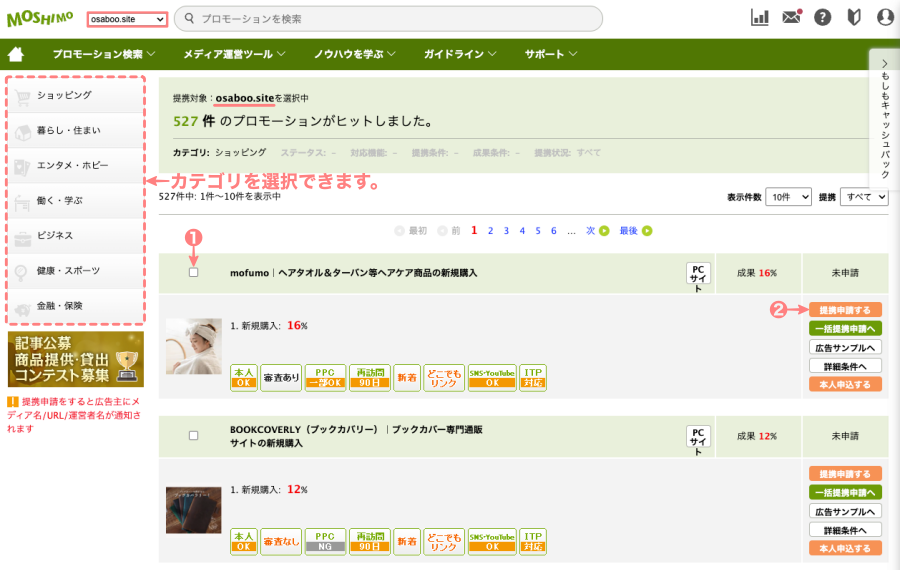Click the どこでもリンク badge for mofumo
900x570 pixels.
pyautogui.click(x=444, y=378)
